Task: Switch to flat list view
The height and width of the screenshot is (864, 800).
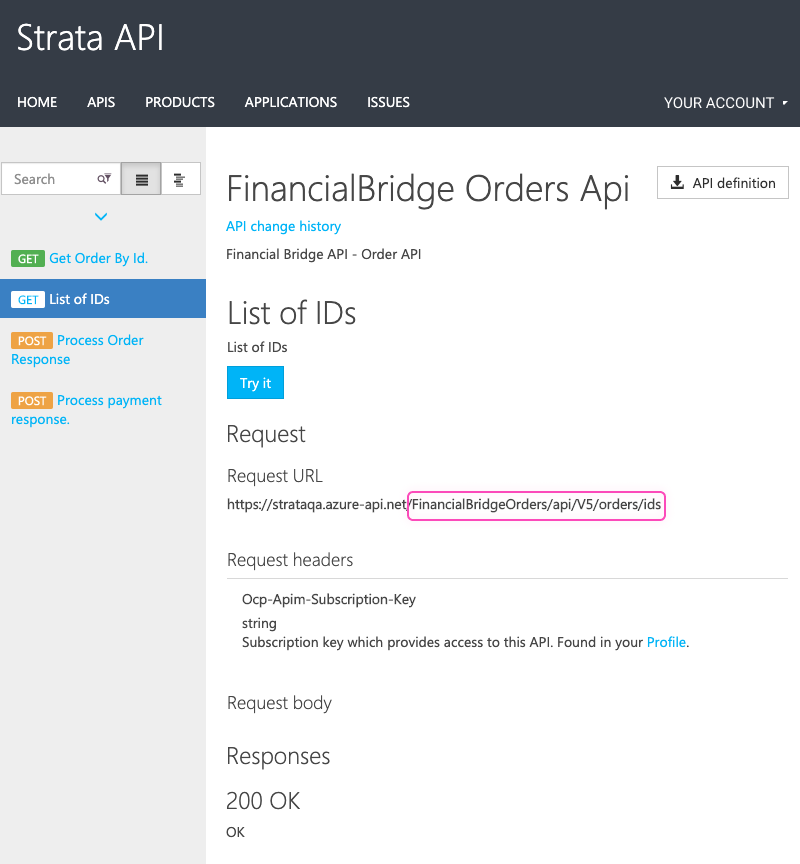Action: coord(141,179)
